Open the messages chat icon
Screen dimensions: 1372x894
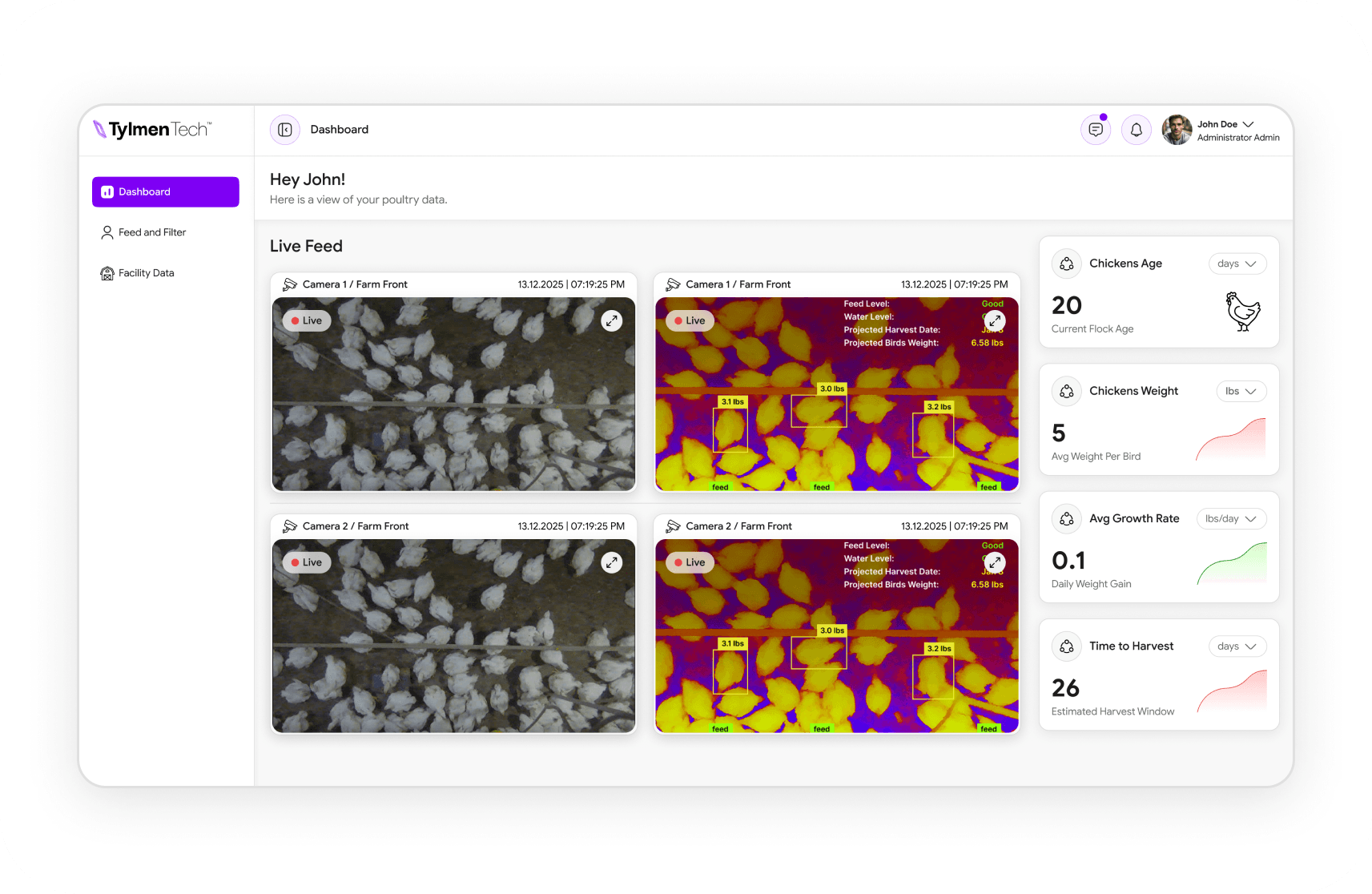[1096, 130]
